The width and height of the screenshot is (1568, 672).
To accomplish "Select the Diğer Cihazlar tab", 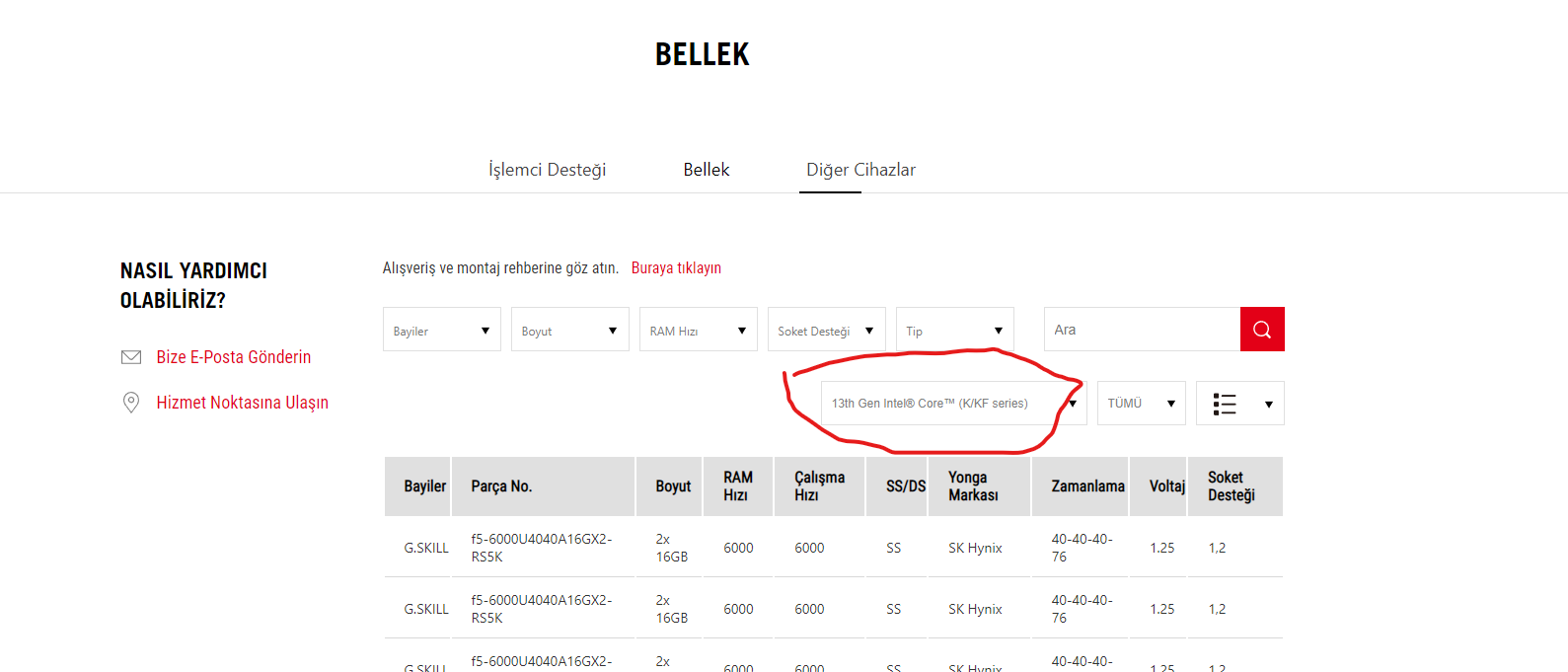I will click(860, 170).
